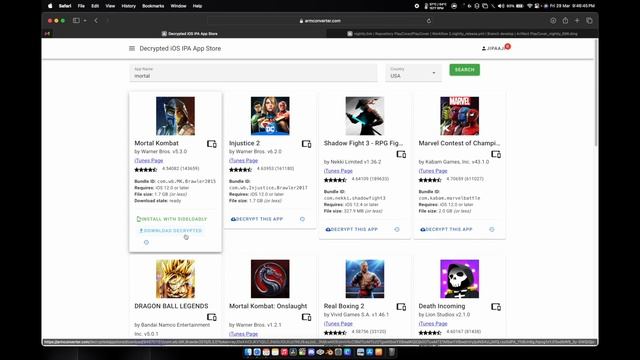
Task: Open the History menu
Action: pos(129,6)
